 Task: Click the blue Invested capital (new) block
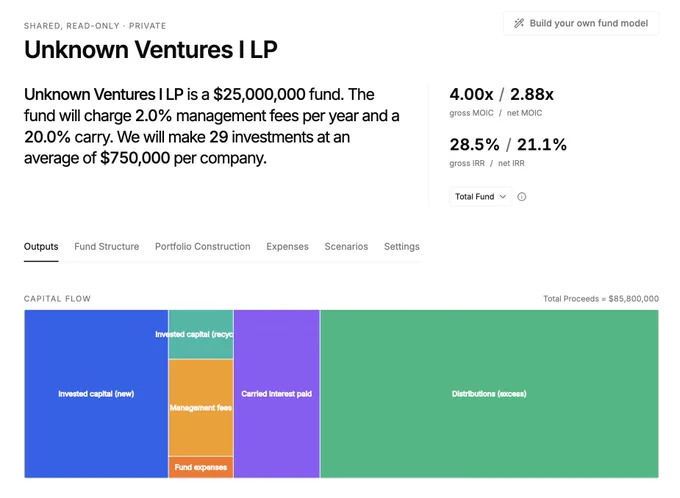point(96,394)
